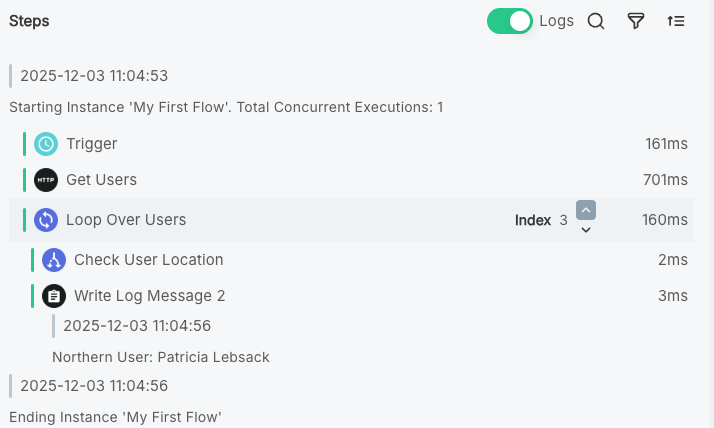
Task: Open the Check User Location step
Action: tap(148, 260)
